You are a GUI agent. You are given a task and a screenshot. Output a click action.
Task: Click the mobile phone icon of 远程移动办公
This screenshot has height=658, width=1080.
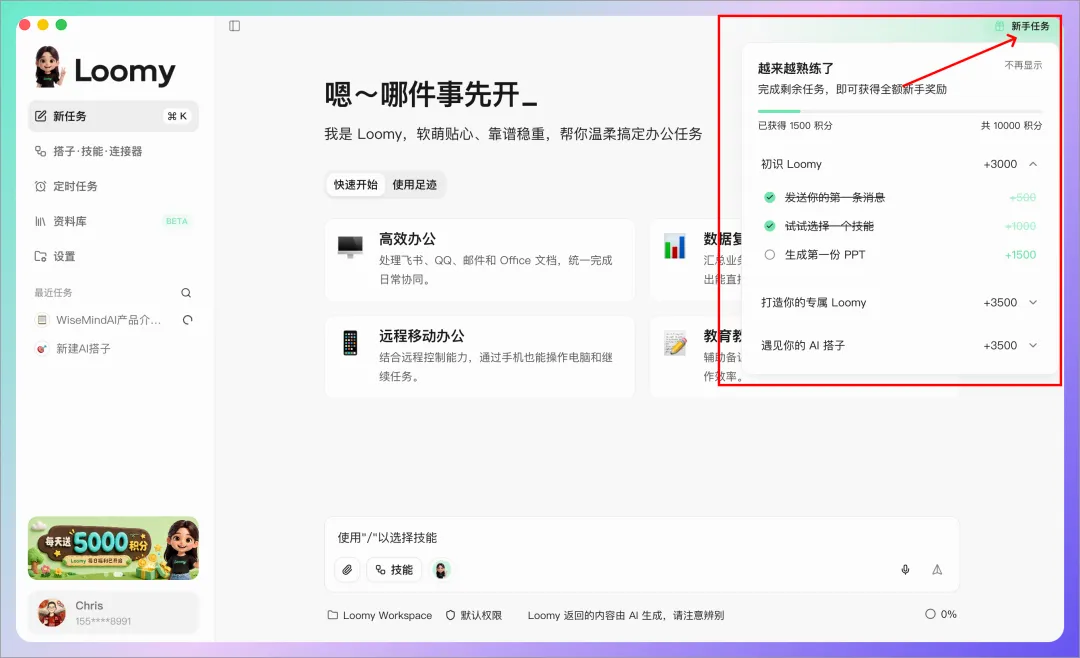pyautogui.click(x=350, y=342)
